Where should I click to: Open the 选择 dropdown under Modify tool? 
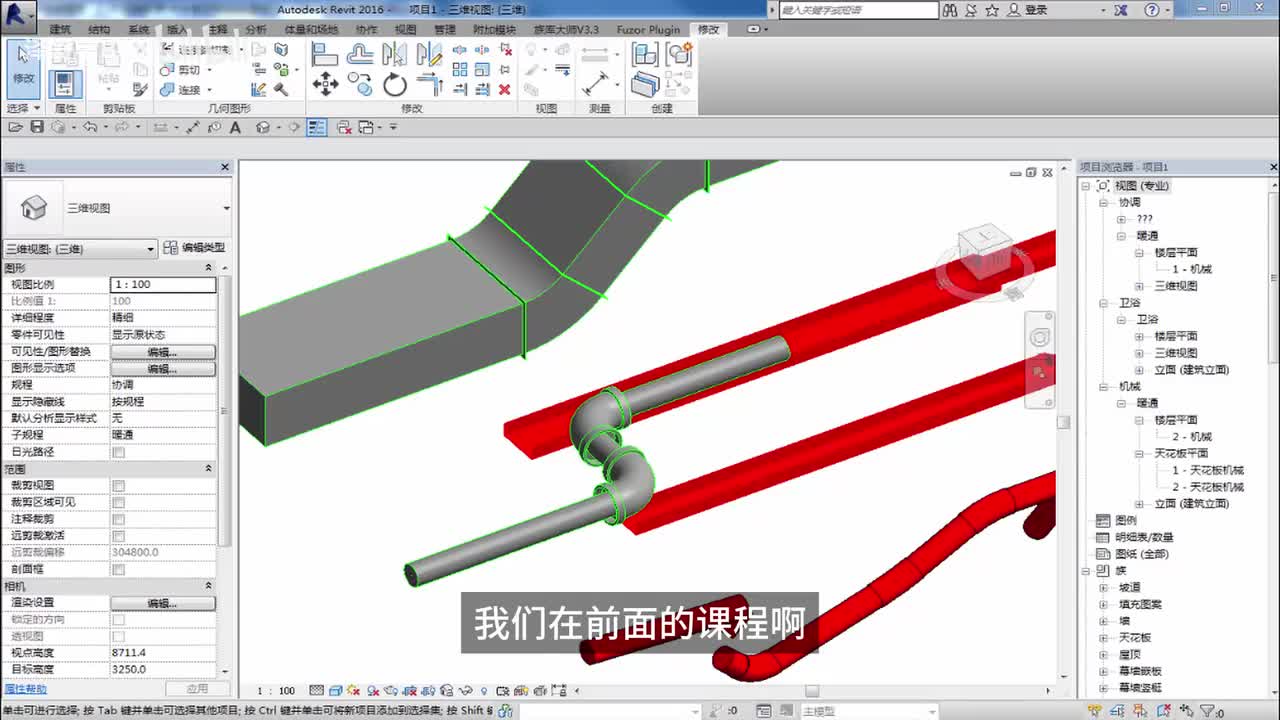[x=23, y=108]
